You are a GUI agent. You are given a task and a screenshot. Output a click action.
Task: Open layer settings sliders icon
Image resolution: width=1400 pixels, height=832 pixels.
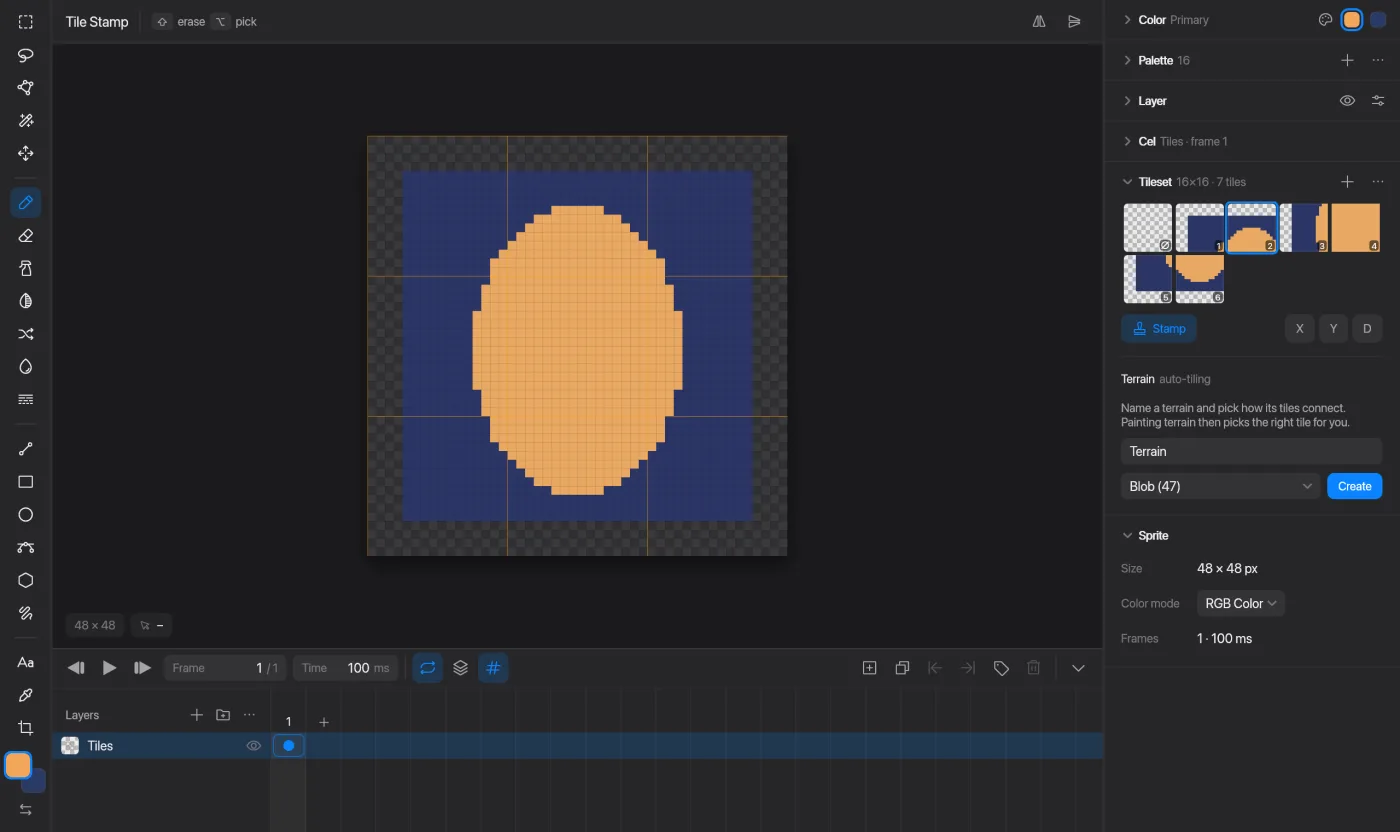pyautogui.click(x=1378, y=101)
